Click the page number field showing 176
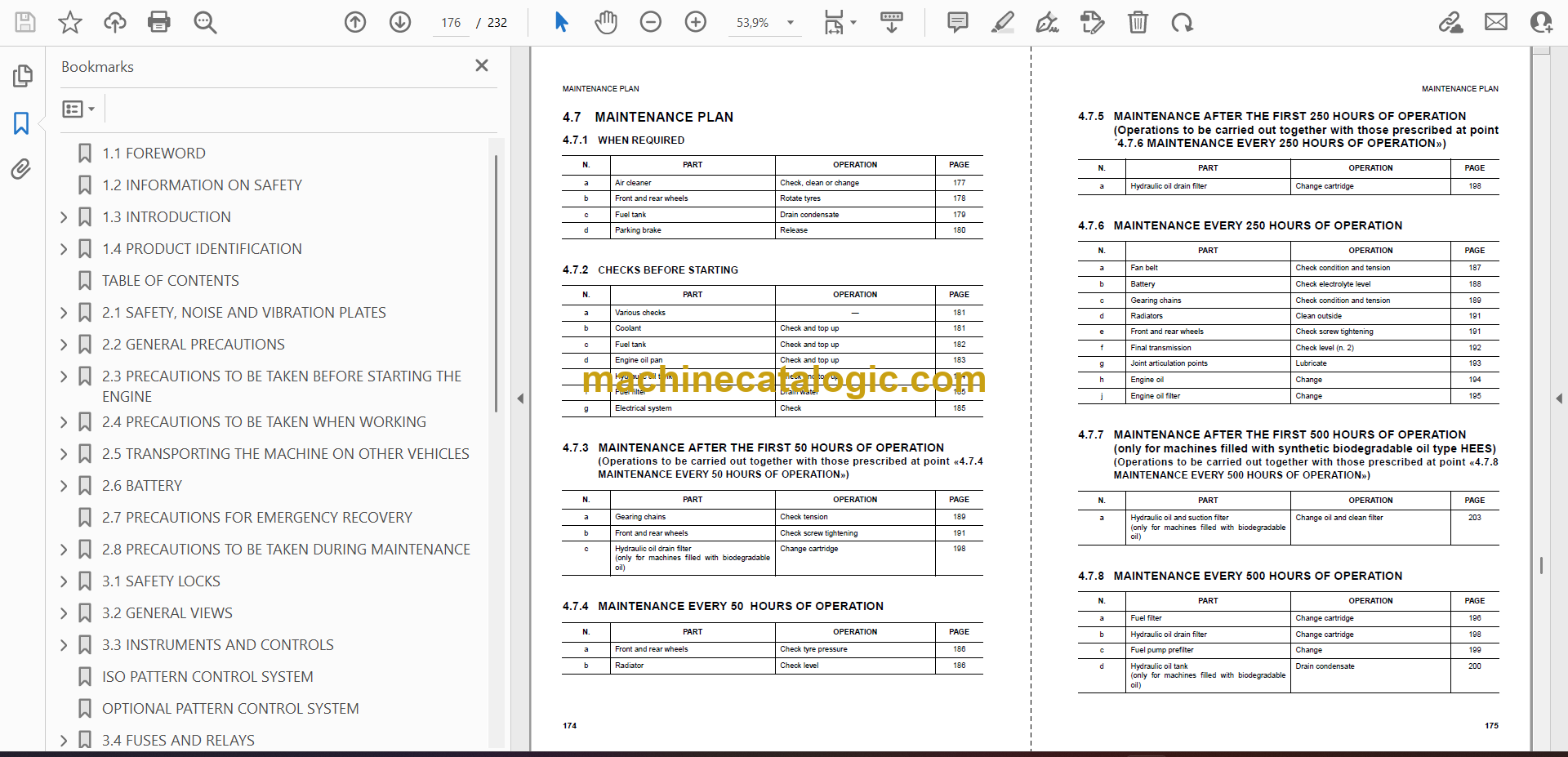The width and height of the screenshot is (1568, 757). 451,23
